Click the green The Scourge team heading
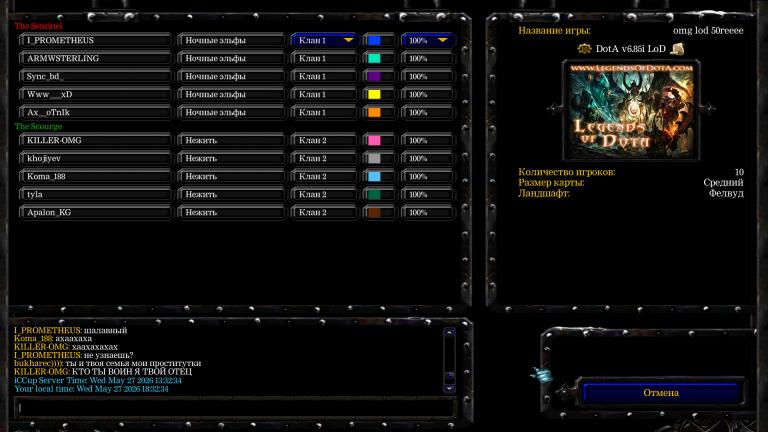Image resolution: width=768 pixels, height=432 pixels. coord(38,126)
